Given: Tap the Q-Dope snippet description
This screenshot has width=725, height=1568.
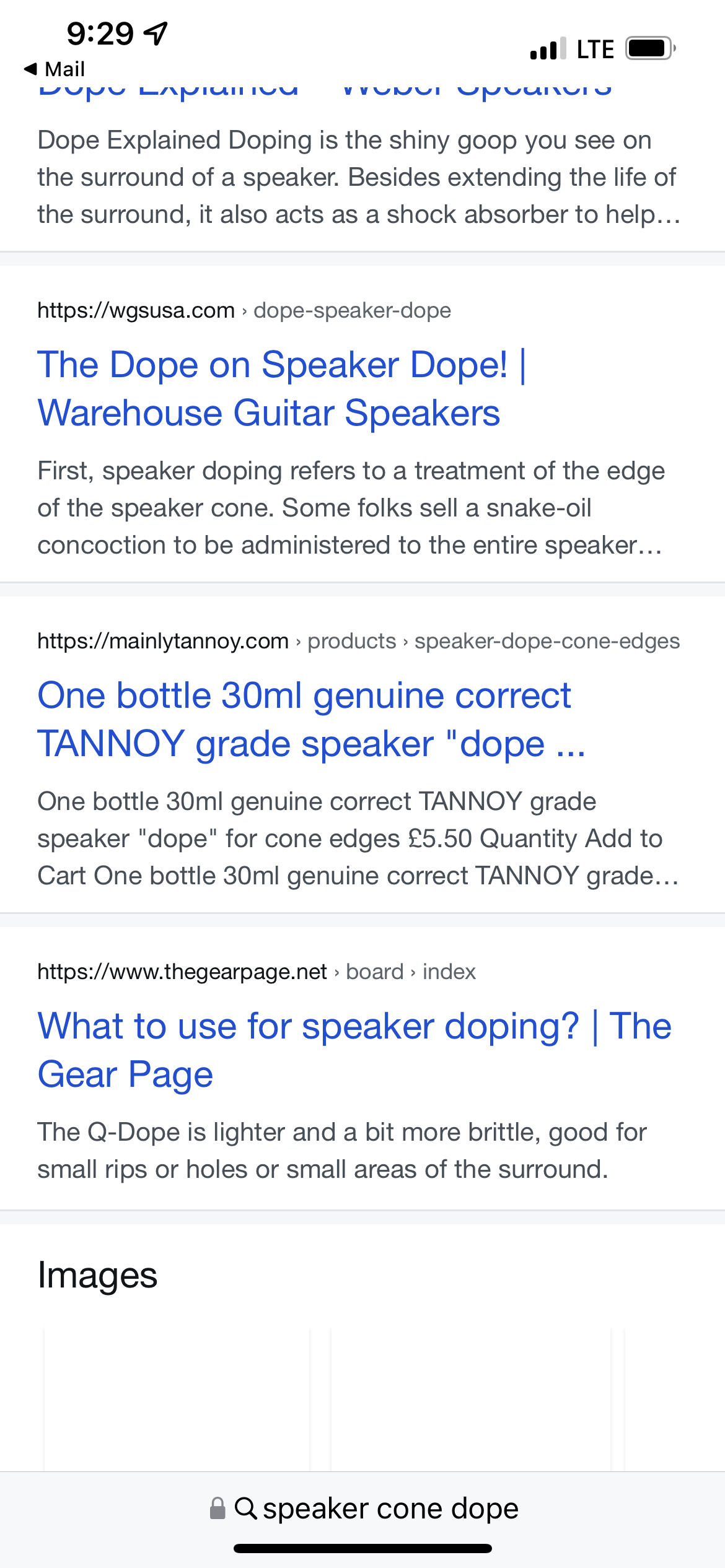Looking at the screenshot, I should (341, 1151).
